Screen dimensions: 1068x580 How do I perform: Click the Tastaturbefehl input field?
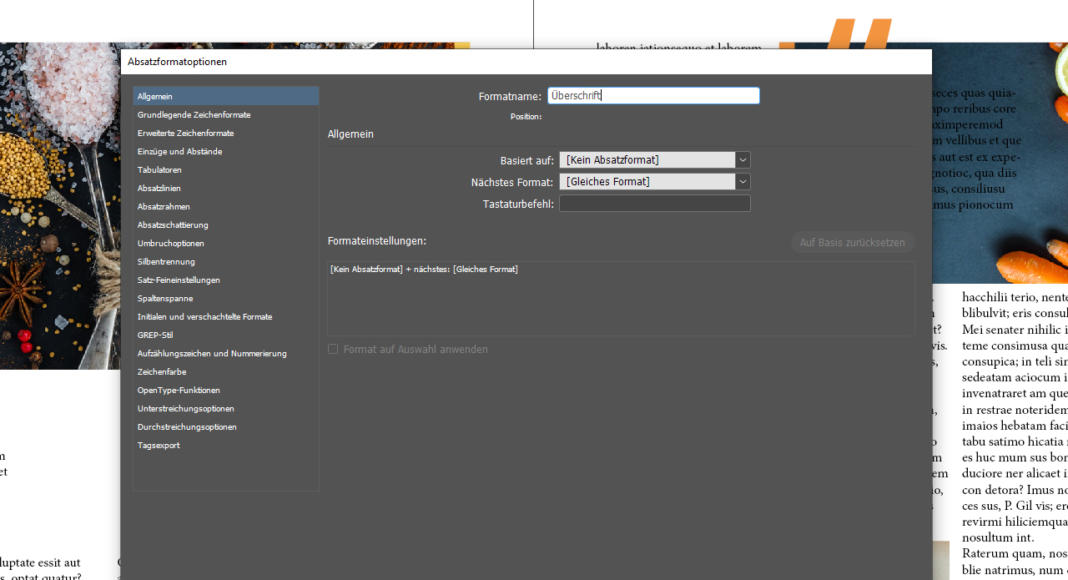(654, 204)
